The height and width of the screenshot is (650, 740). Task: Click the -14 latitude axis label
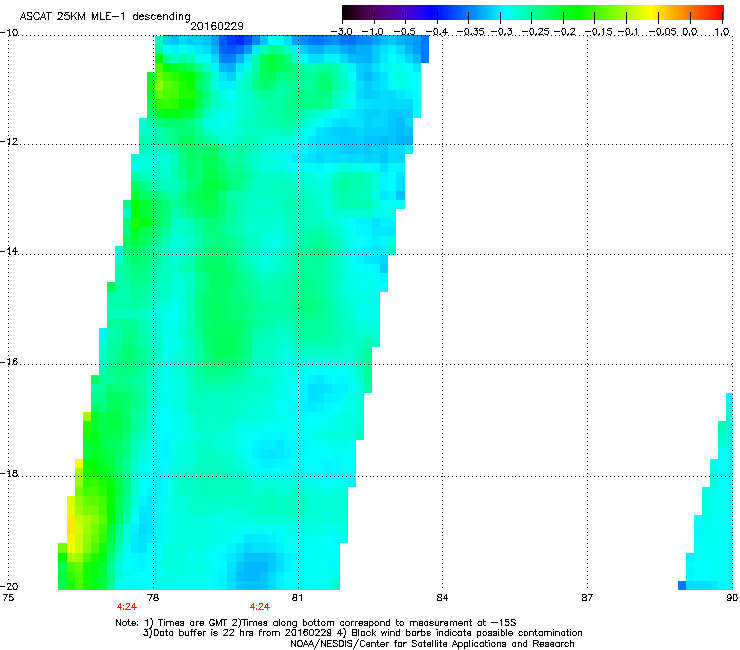9,251
